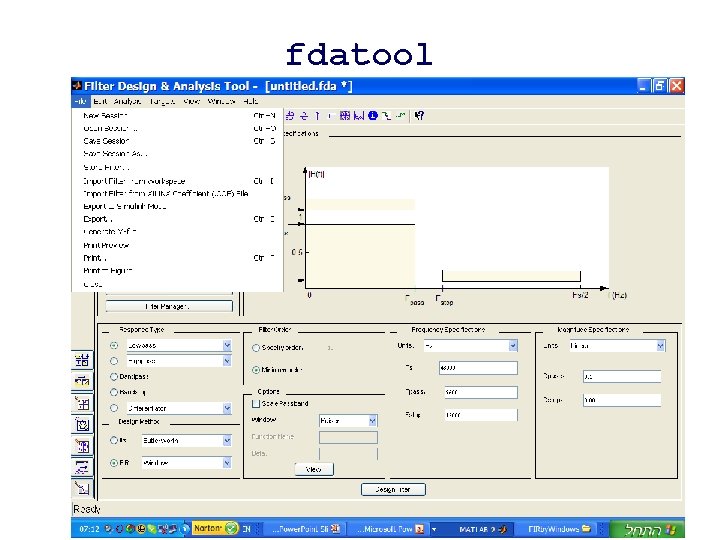Open the Edit menu
Screen dimensions: 720x540
100,101
